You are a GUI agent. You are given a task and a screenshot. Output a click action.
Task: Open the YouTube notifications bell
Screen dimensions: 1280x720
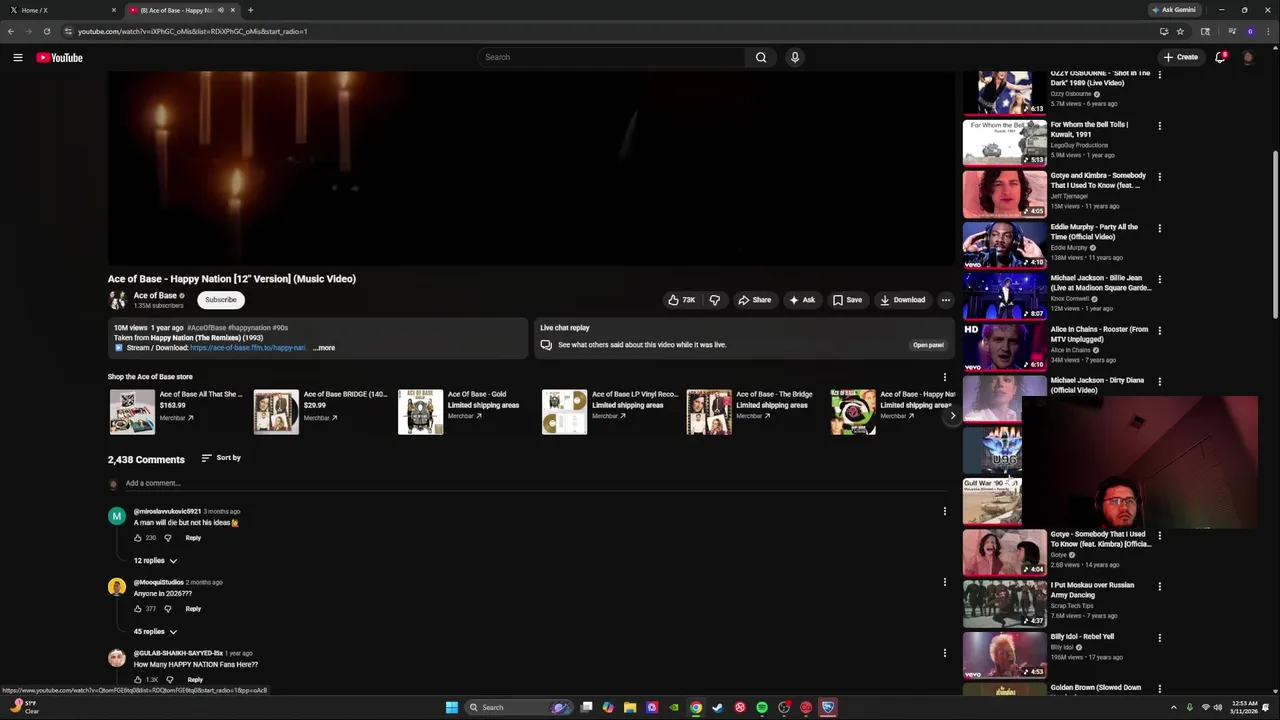pos(1220,57)
